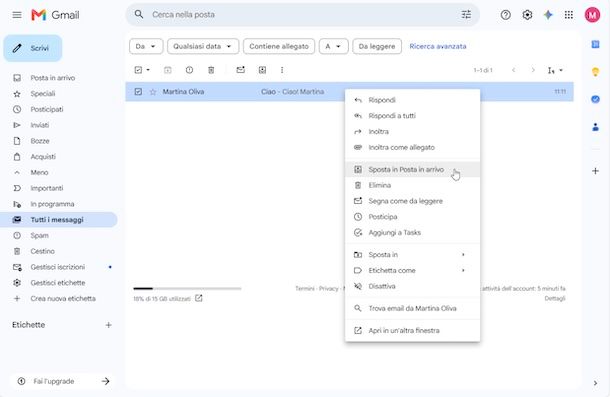610x397 pixels.
Task: Click the Cerca nella posta search field
Action: pyautogui.click(x=302, y=14)
